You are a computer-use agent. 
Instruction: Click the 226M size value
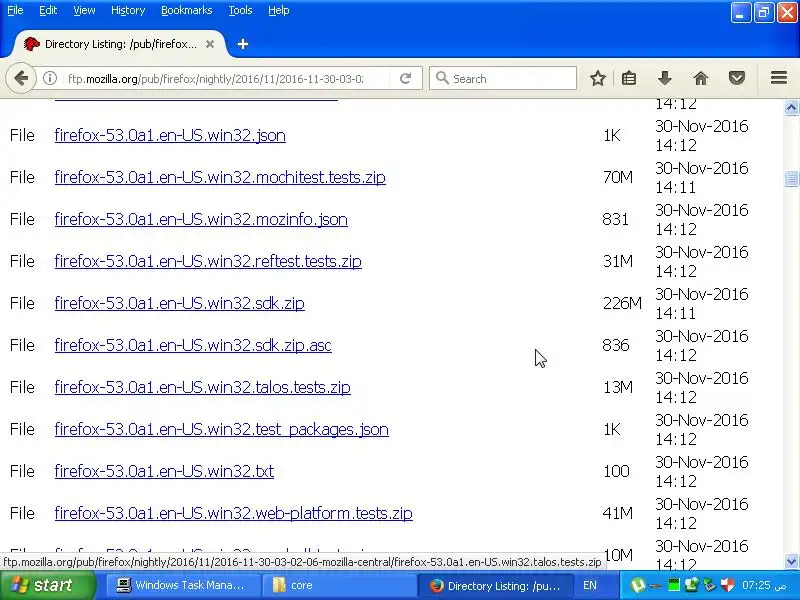tap(622, 303)
